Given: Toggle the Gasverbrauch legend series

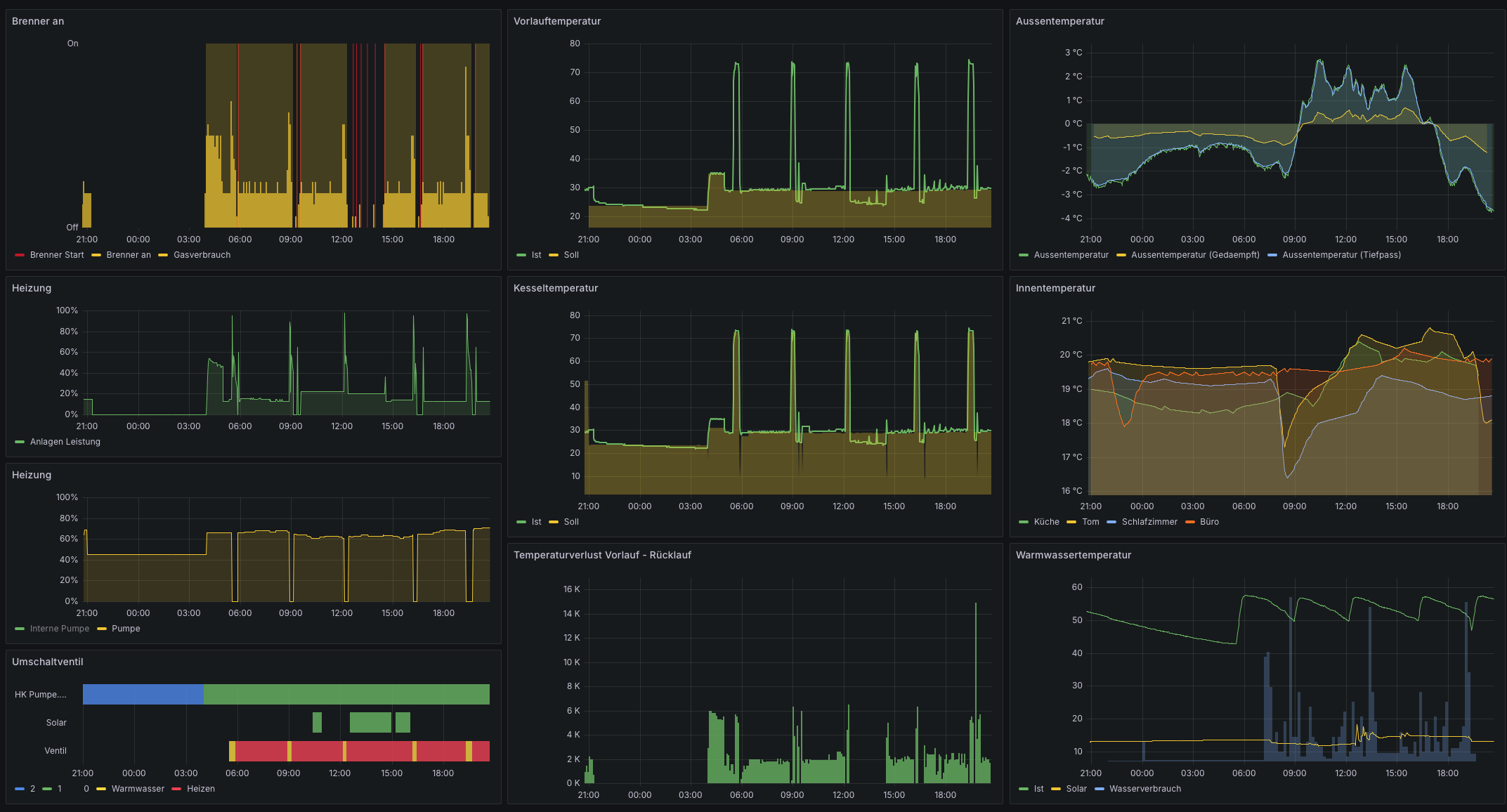Looking at the screenshot, I should [x=202, y=255].
